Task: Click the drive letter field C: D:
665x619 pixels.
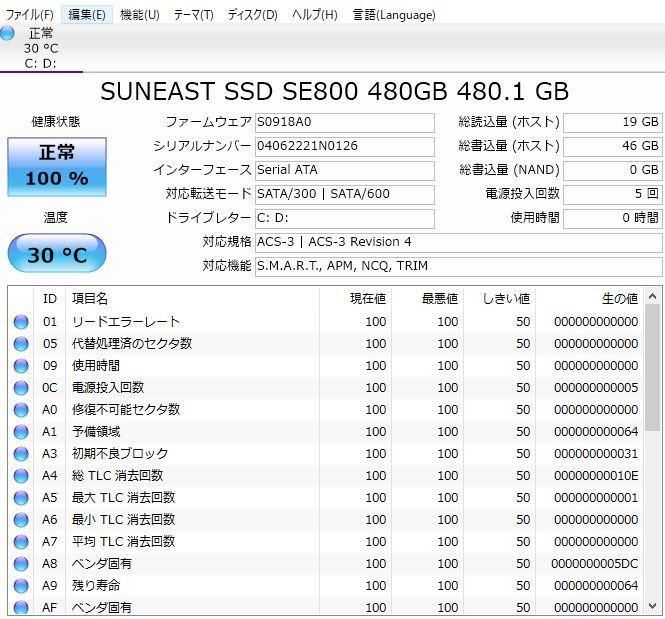Action: 344,218
